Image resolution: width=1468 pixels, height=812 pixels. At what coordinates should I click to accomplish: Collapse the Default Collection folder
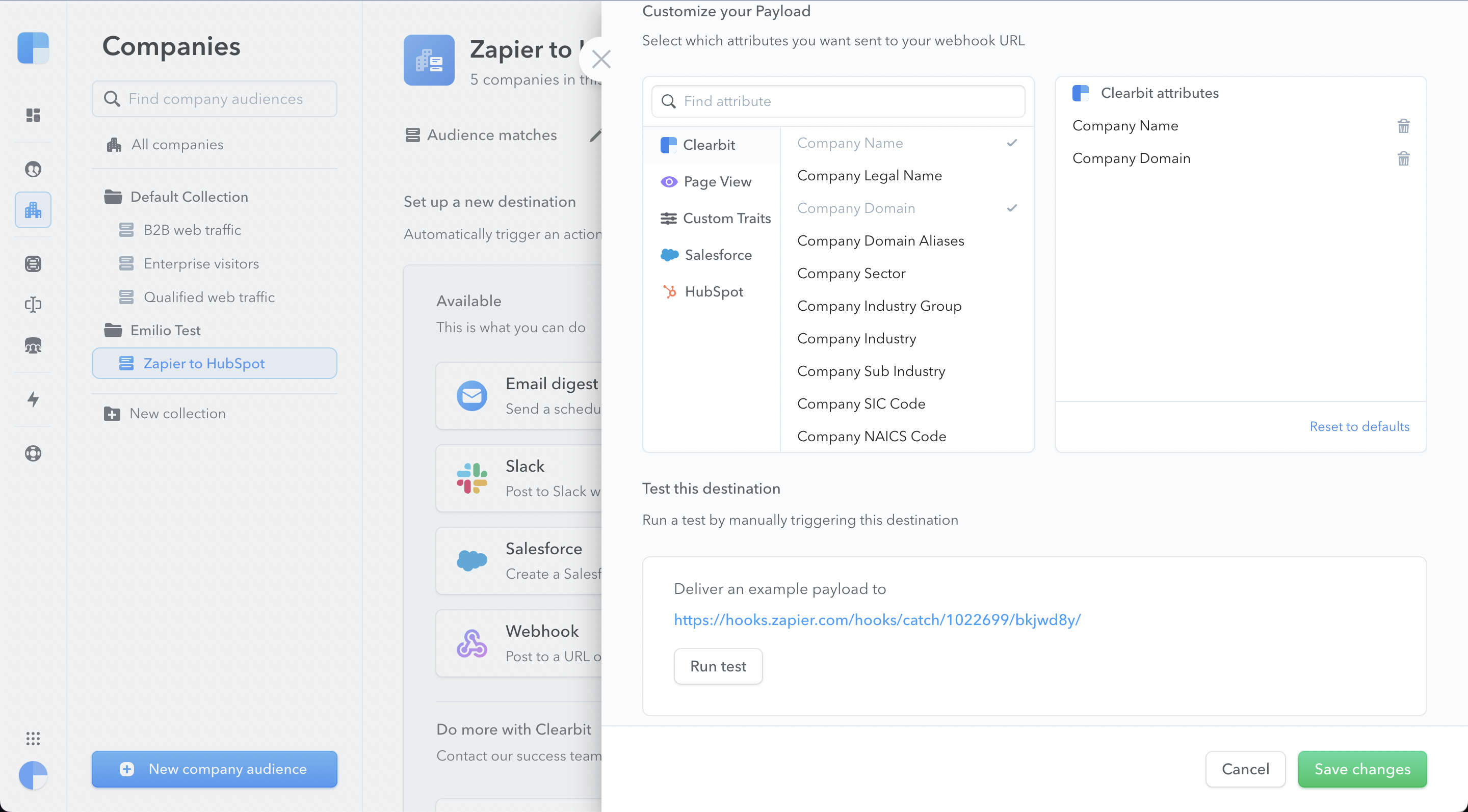pyautogui.click(x=175, y=197)
